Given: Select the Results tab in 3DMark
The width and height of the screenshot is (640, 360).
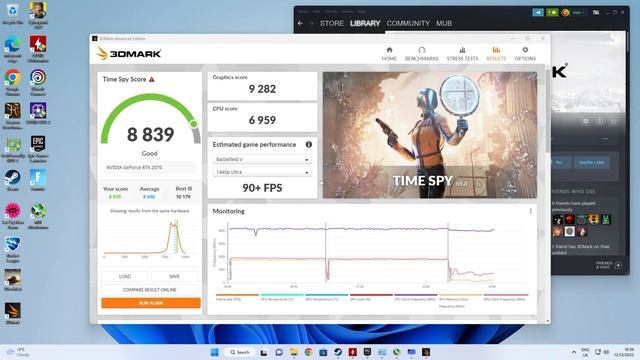Looking at the screenshot, I should 496,53.
